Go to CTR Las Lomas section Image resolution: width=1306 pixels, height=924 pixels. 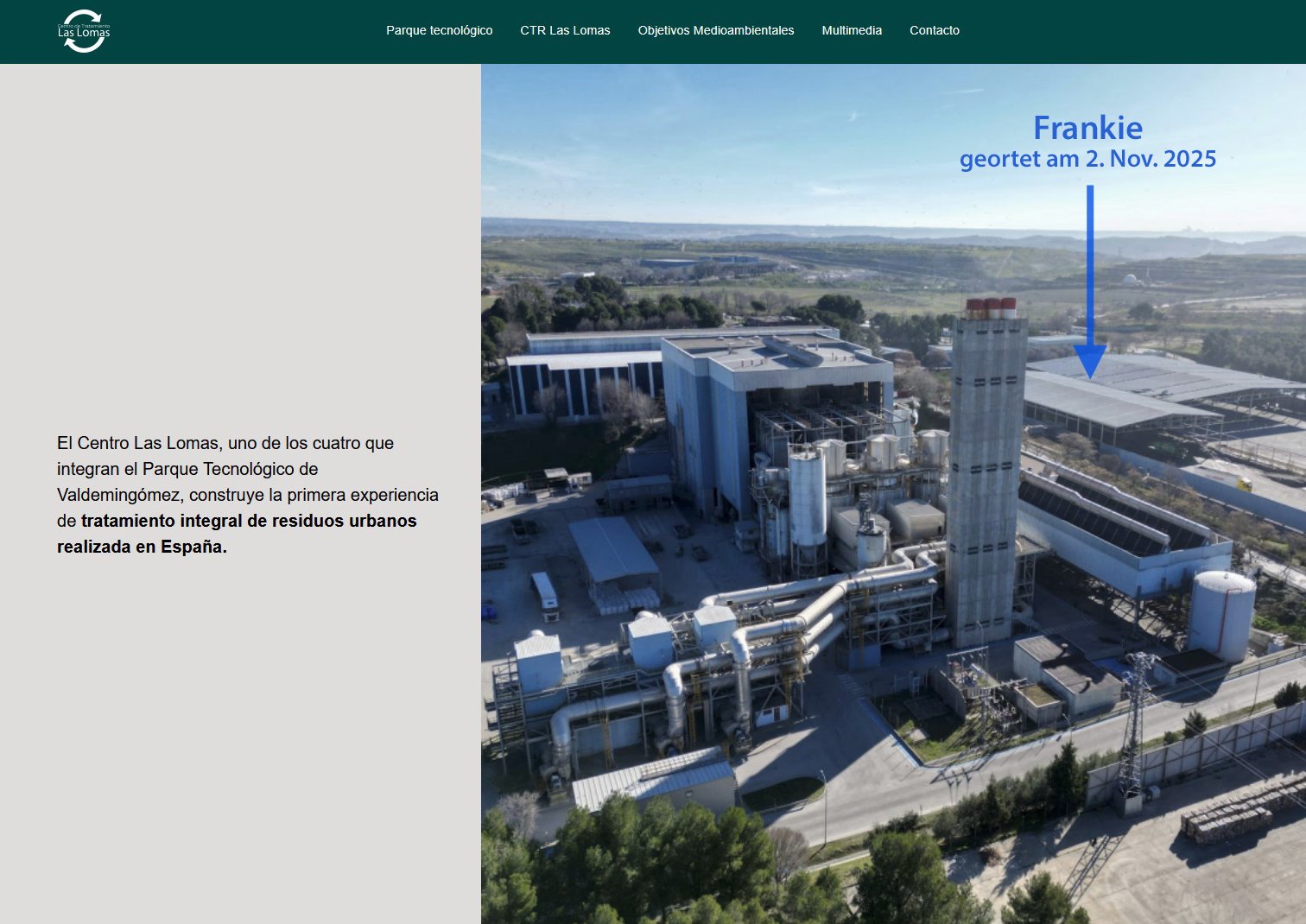[565, 30]
